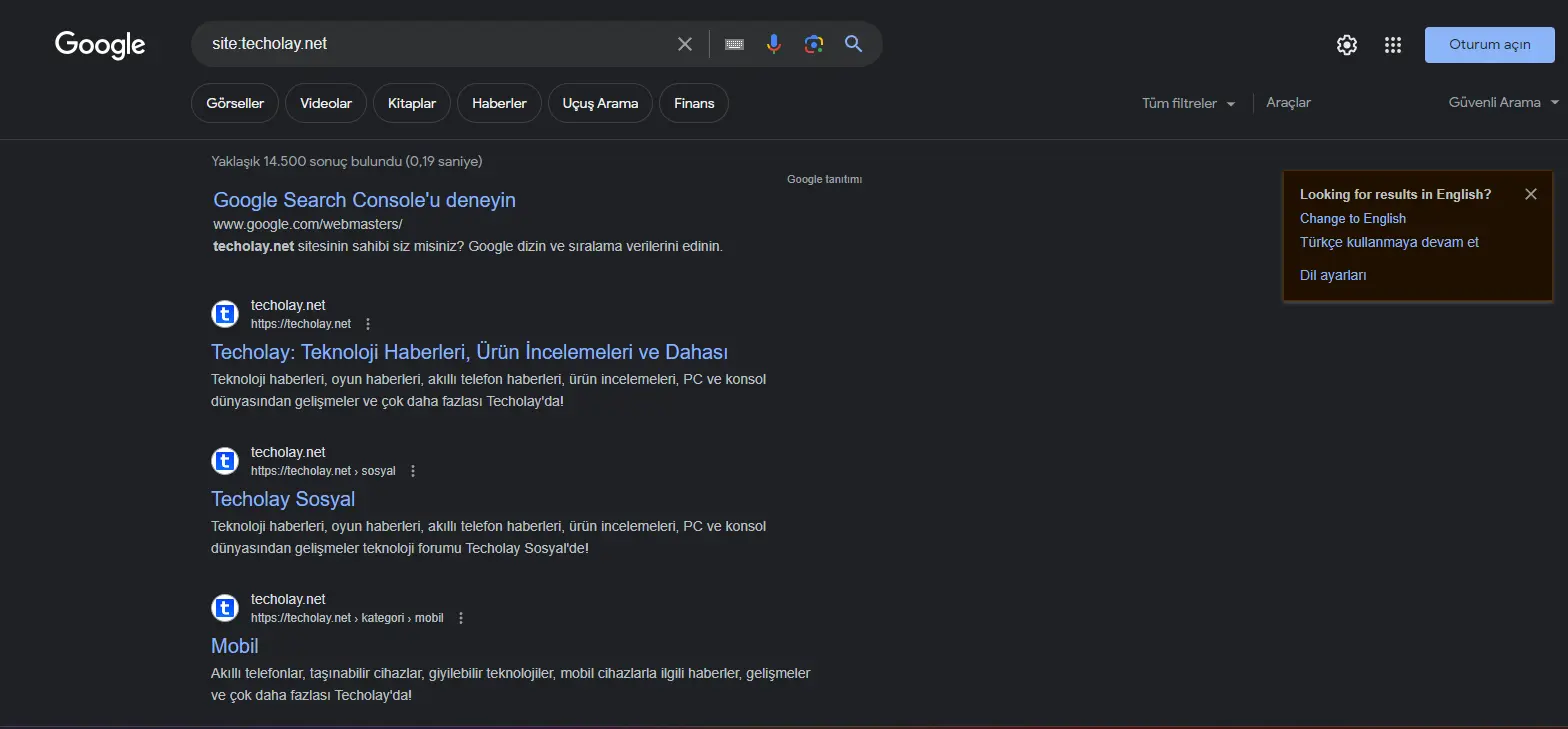The width and height of the screenshot is (1568, 729).
Task: Submit search with the magnifier icon
Action: coord(853,44)
